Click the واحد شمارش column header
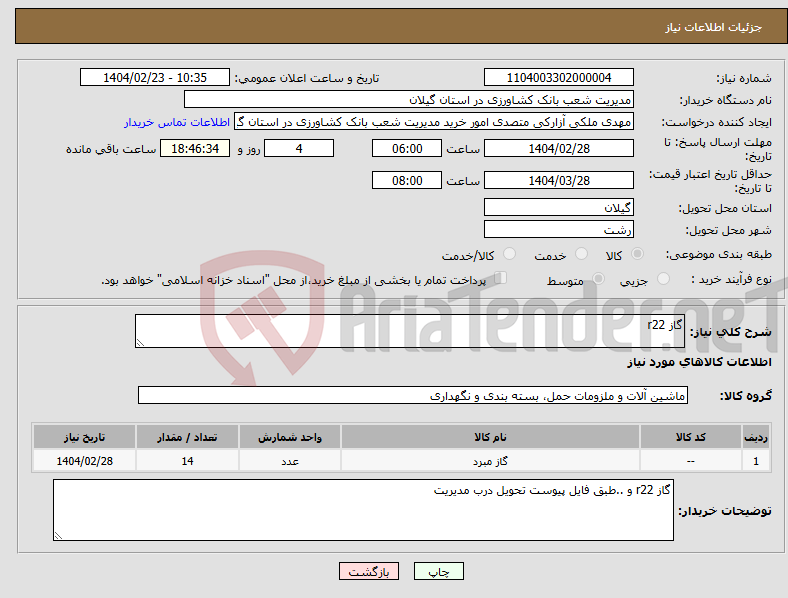 [290, 437]
